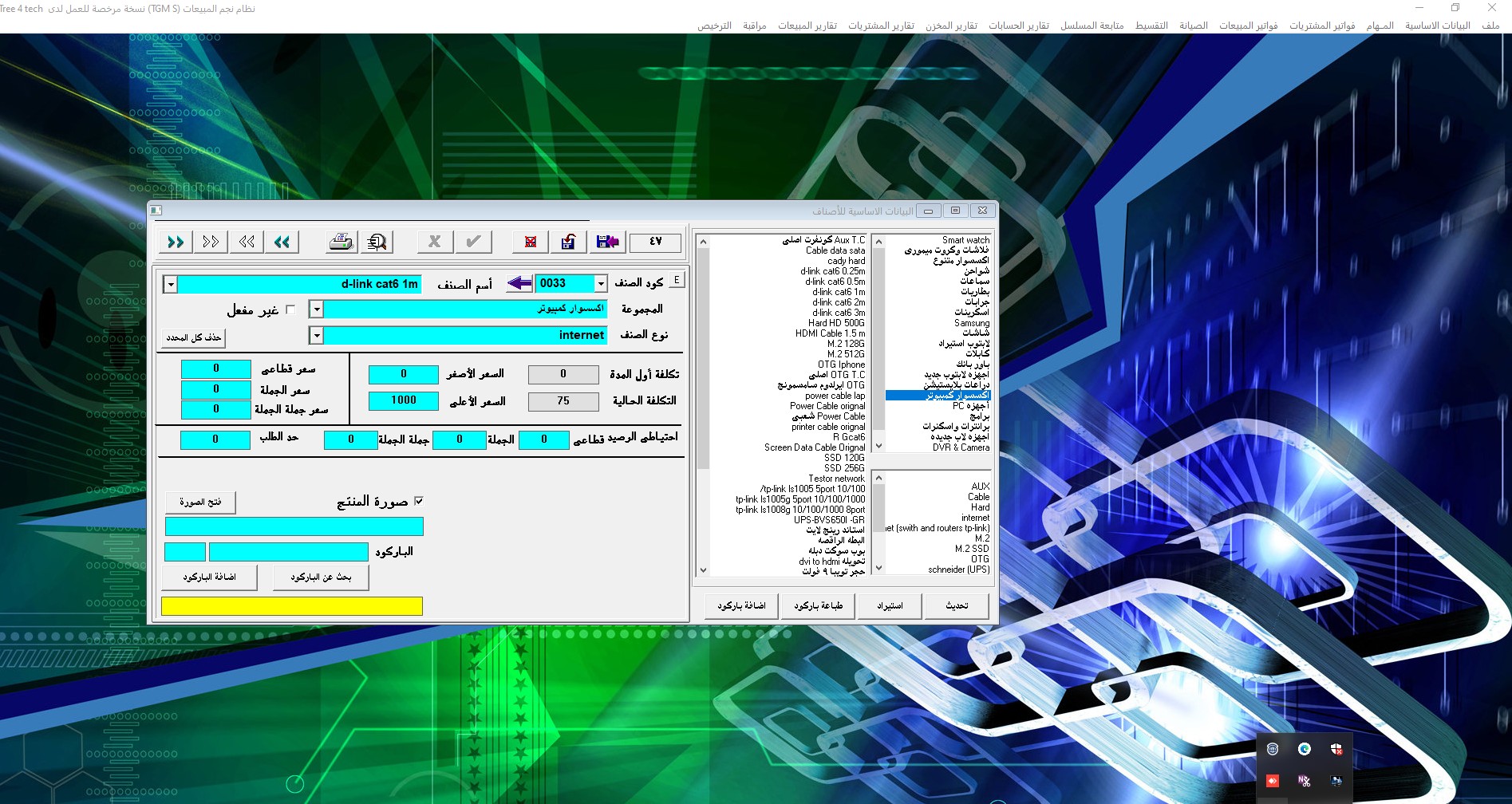Viewport: 1512px width, 804px height.
Task: Click the تحديث button
Action: click(957, 606)
